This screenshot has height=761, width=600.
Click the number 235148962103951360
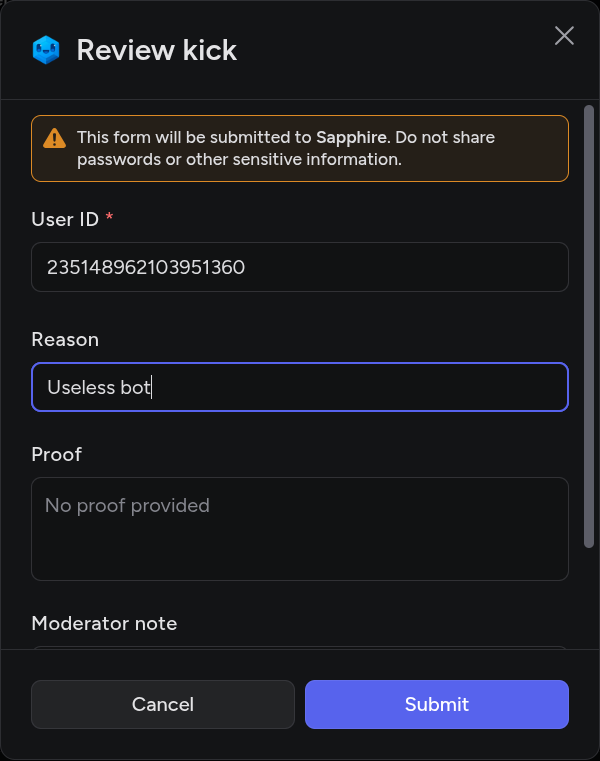pyautogui.click(x=146, y=267)
